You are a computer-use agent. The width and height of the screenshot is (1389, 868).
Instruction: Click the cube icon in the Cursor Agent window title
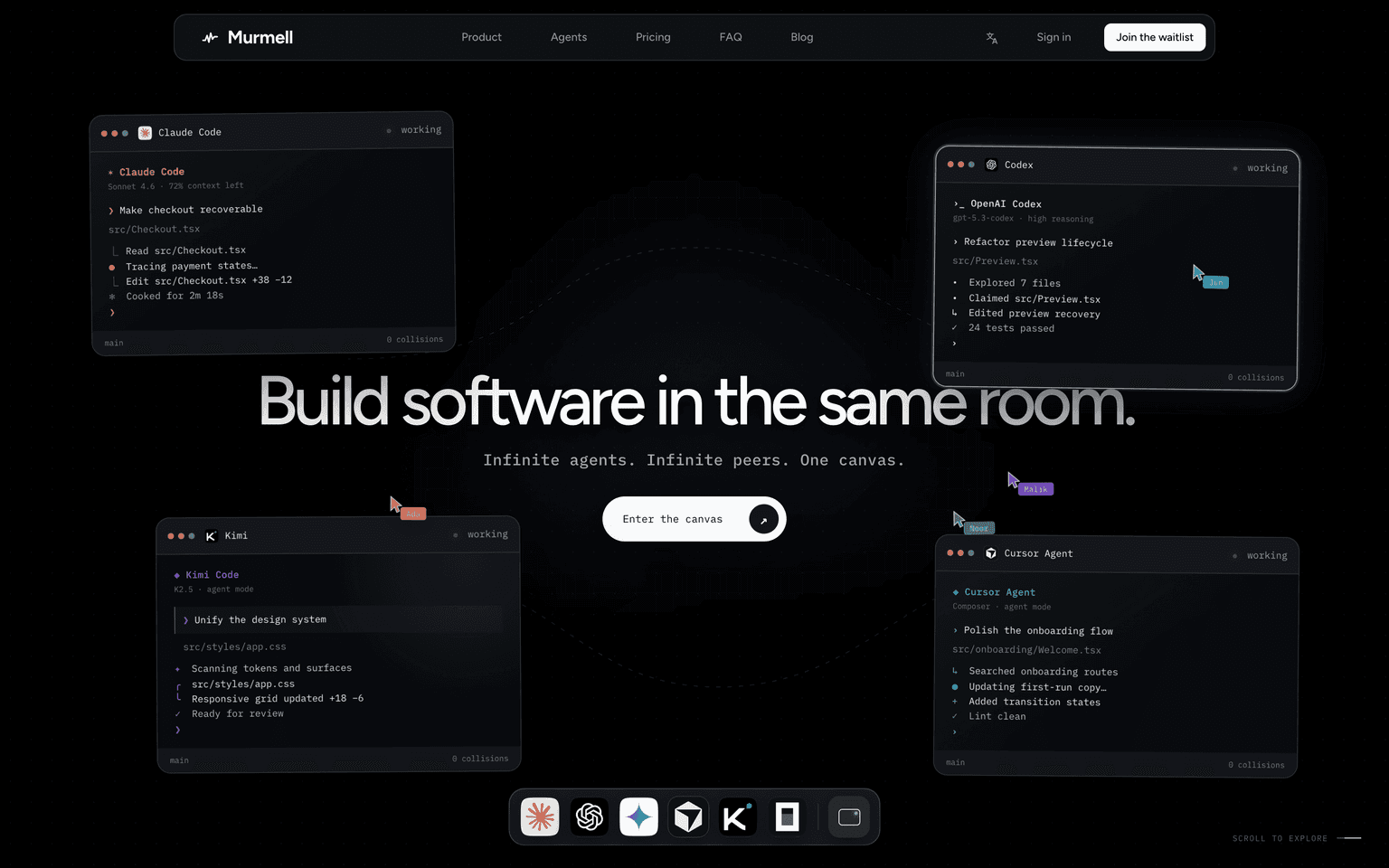pos(991,553)
